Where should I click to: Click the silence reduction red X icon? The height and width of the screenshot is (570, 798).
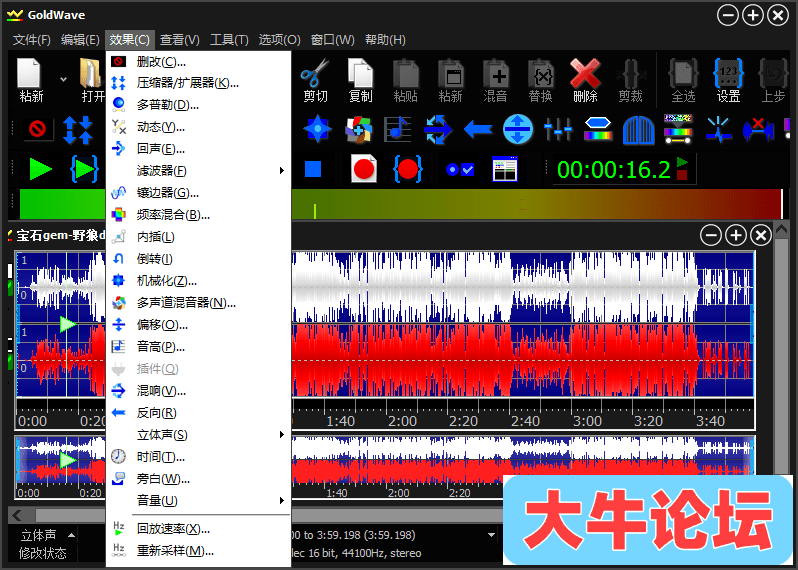(758, 129)
